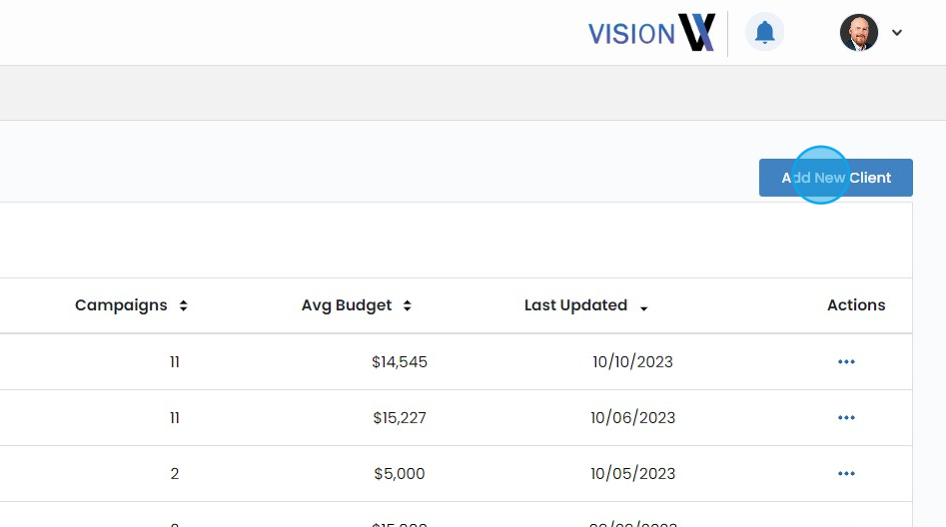Open actions menu for 10/10/2023 row
946x527 pixels.
point(846,362)
